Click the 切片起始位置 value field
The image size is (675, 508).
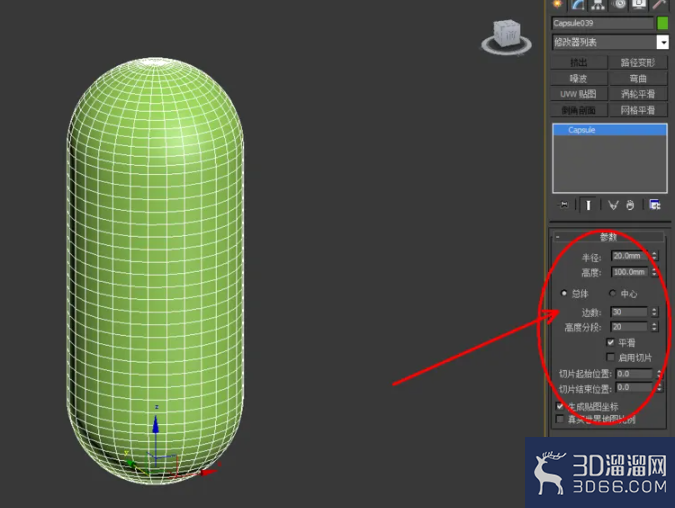[634, 374]
